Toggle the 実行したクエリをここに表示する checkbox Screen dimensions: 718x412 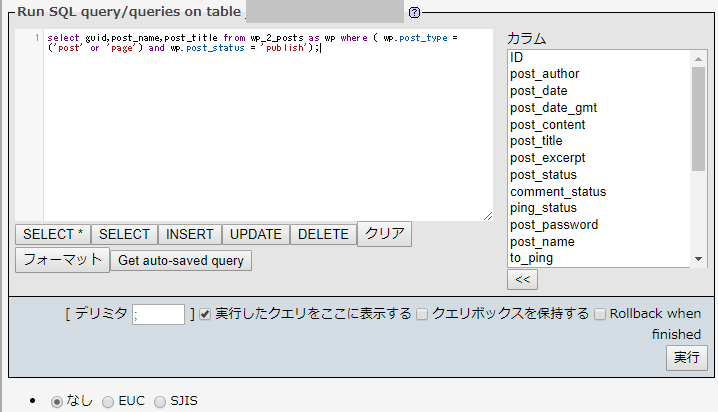click(x=205, y=314)
